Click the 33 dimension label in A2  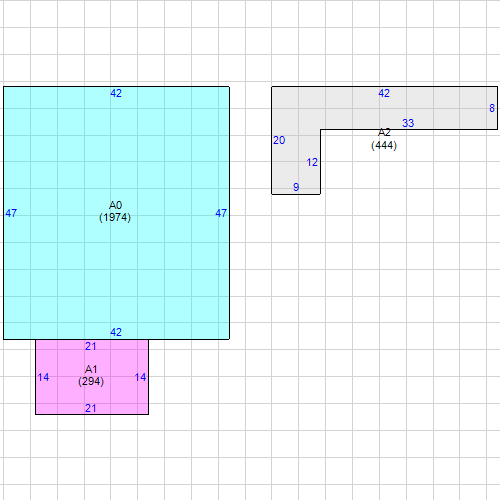(408, 123)
